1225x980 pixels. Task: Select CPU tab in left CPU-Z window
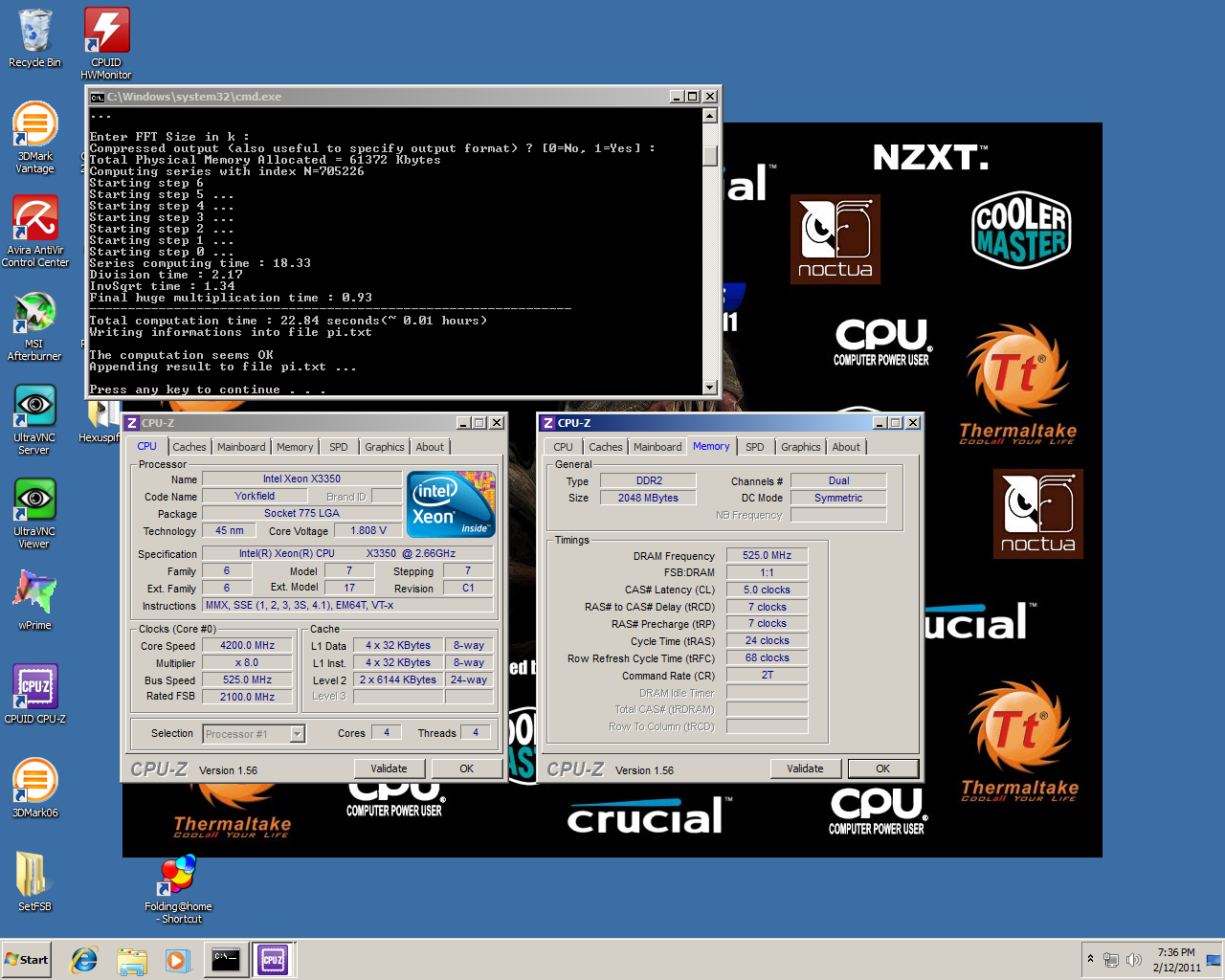point(146,446)
